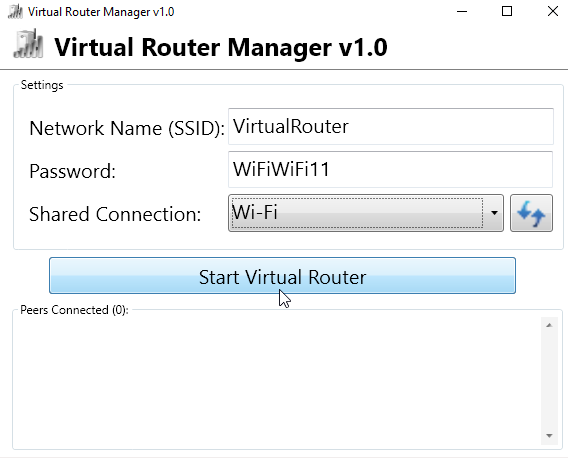Click the Network Name (SSID) label

(x=127, y=128)
